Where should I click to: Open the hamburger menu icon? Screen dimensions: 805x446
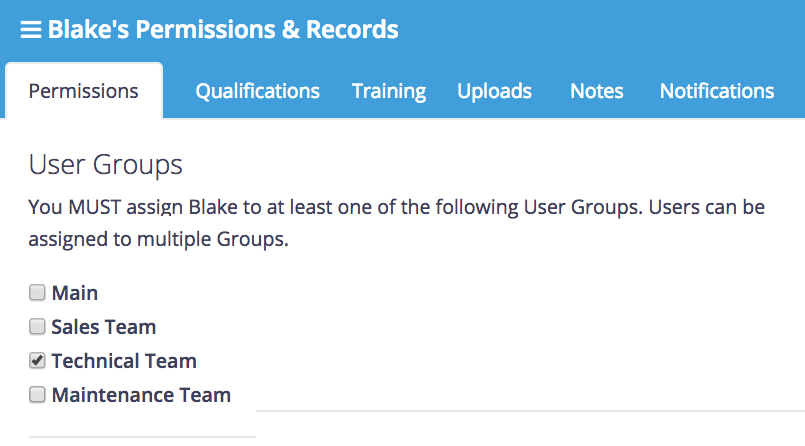(x=31, y=31)
